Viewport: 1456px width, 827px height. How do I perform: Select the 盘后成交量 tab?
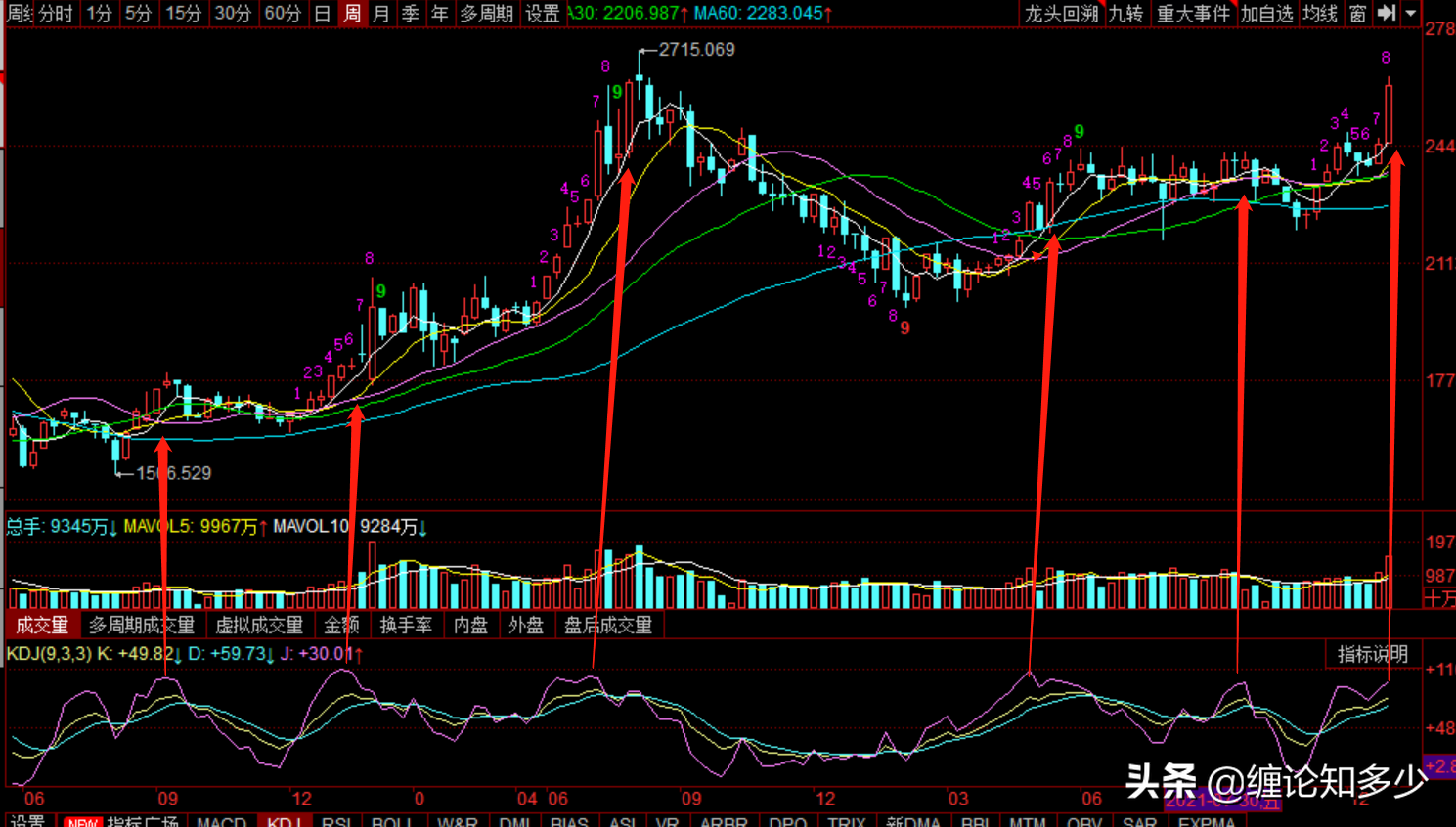tap(608, 625)
